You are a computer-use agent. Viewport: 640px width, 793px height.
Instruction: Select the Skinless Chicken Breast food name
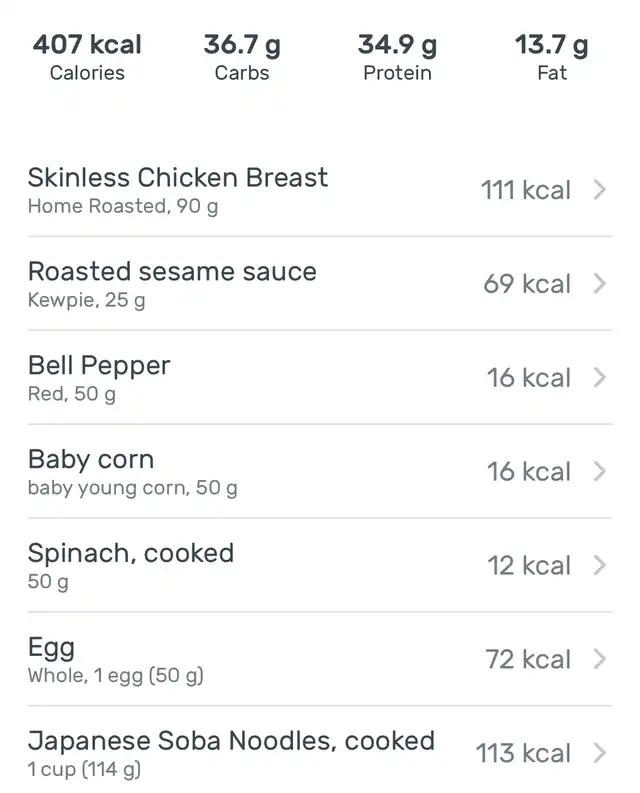[x=178, y=178]
